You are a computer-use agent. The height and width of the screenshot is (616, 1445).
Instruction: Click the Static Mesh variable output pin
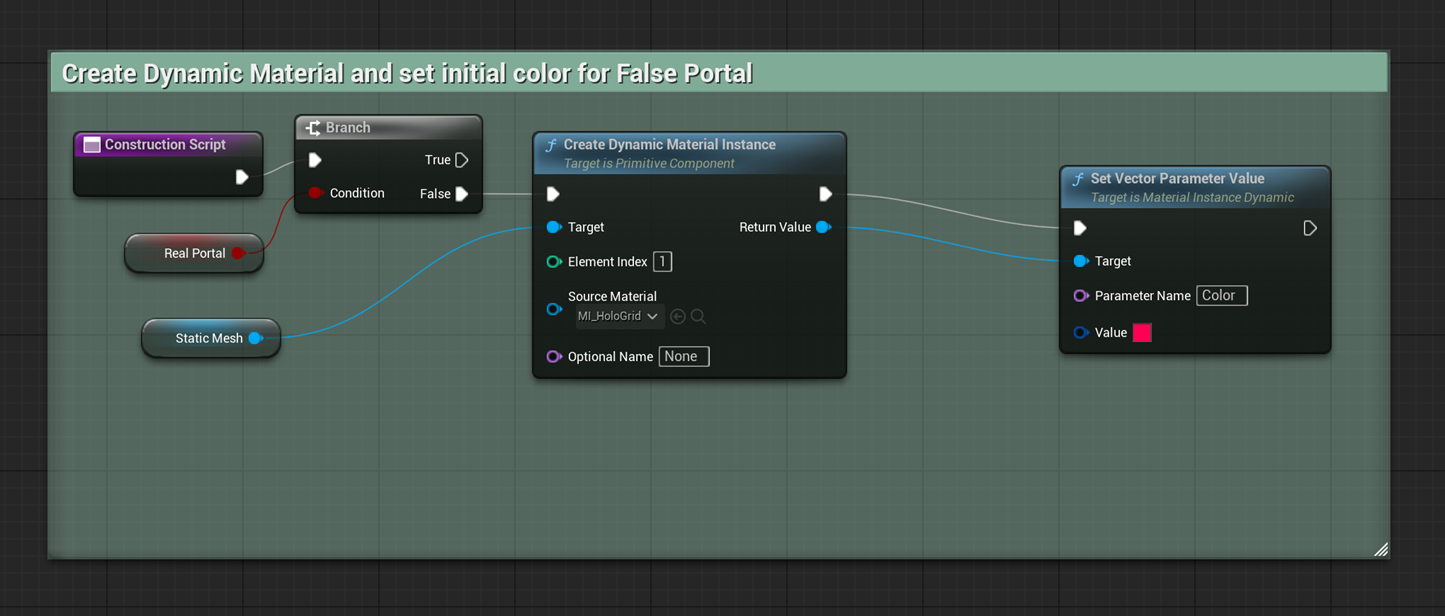coord(256,338)
